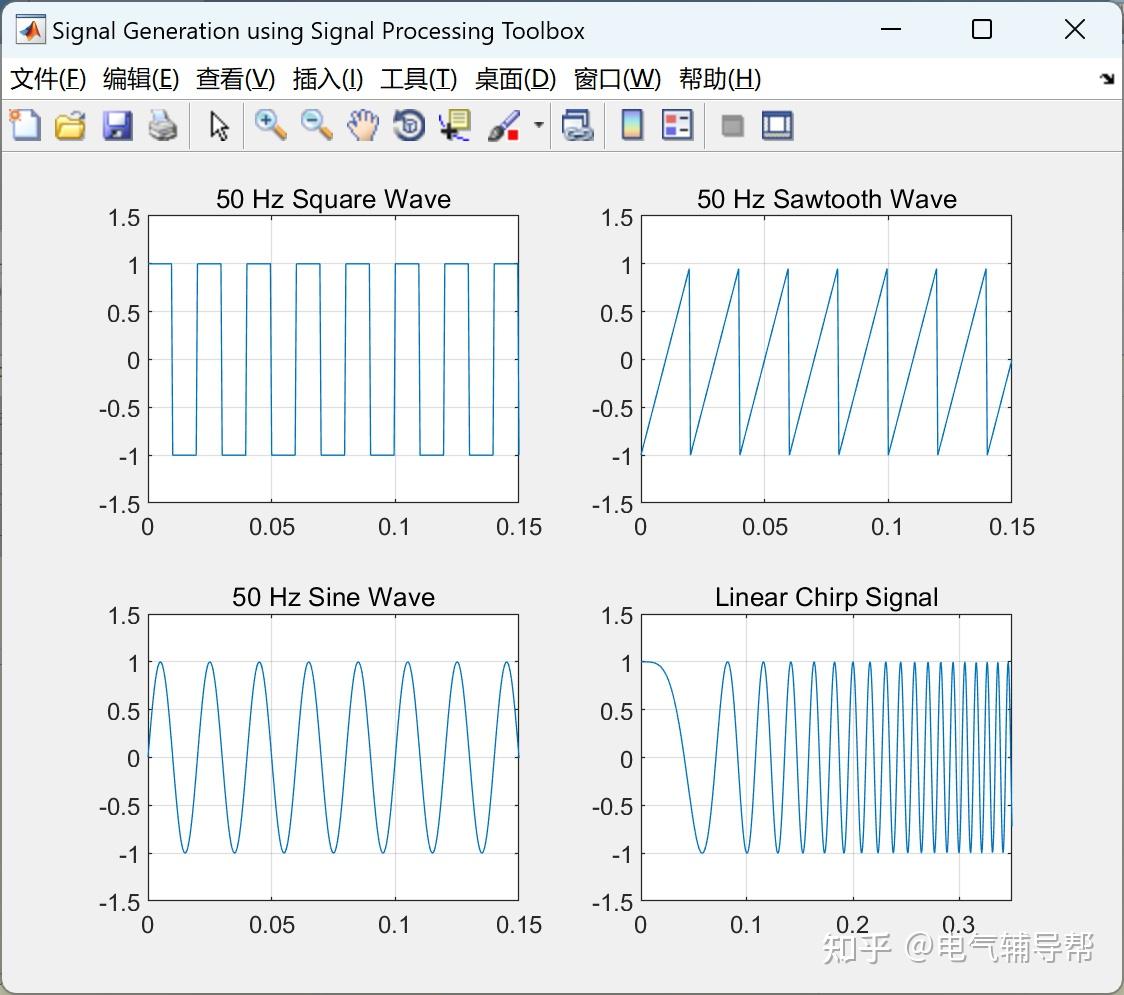Viewport: 1124px width, 995px height.
Task: Print the figure using the printer icon
Action: click(x=163, y=125)
